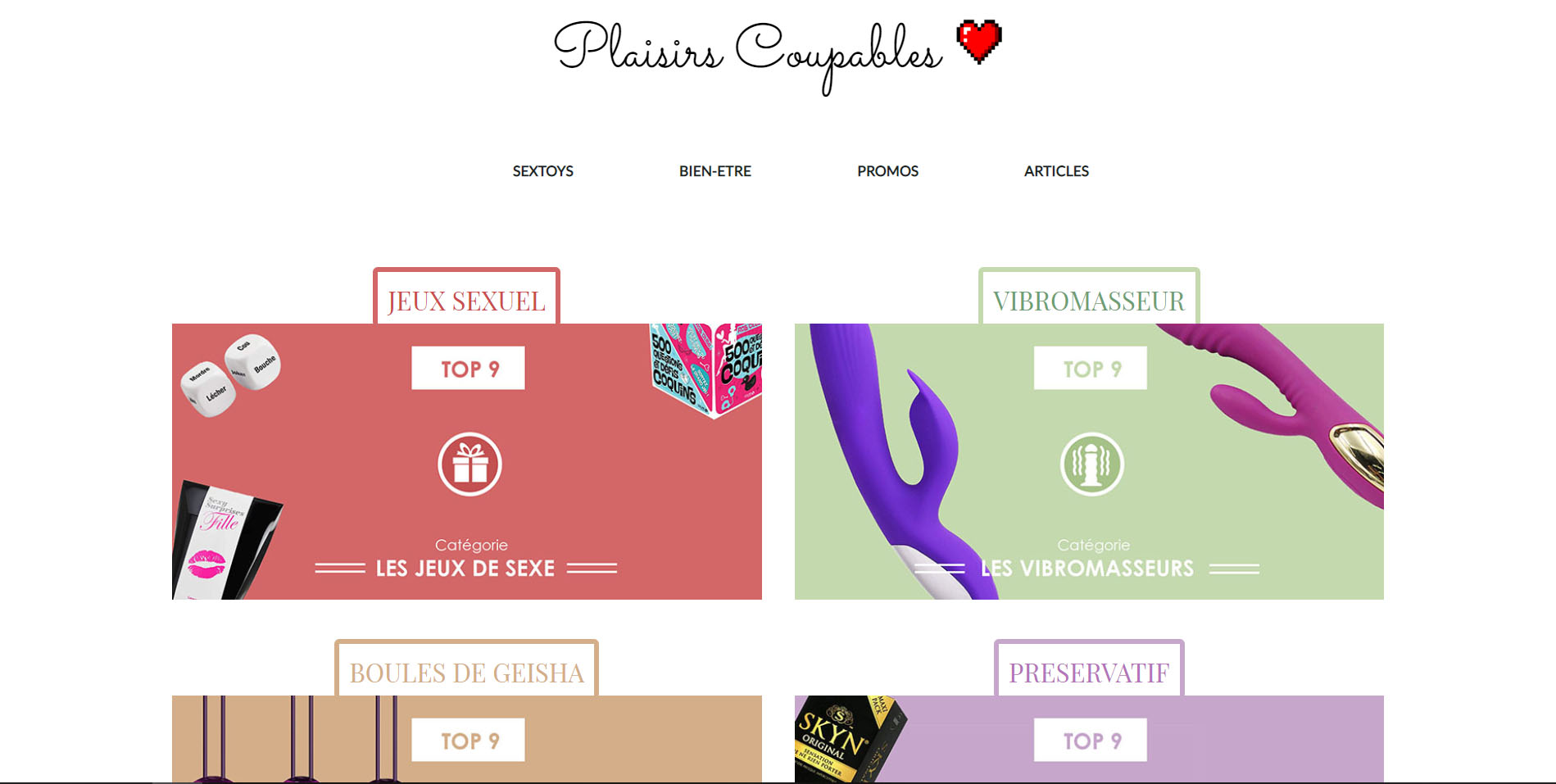Select the JEUX SEXUEL category heading

click(x=466, y=300)
